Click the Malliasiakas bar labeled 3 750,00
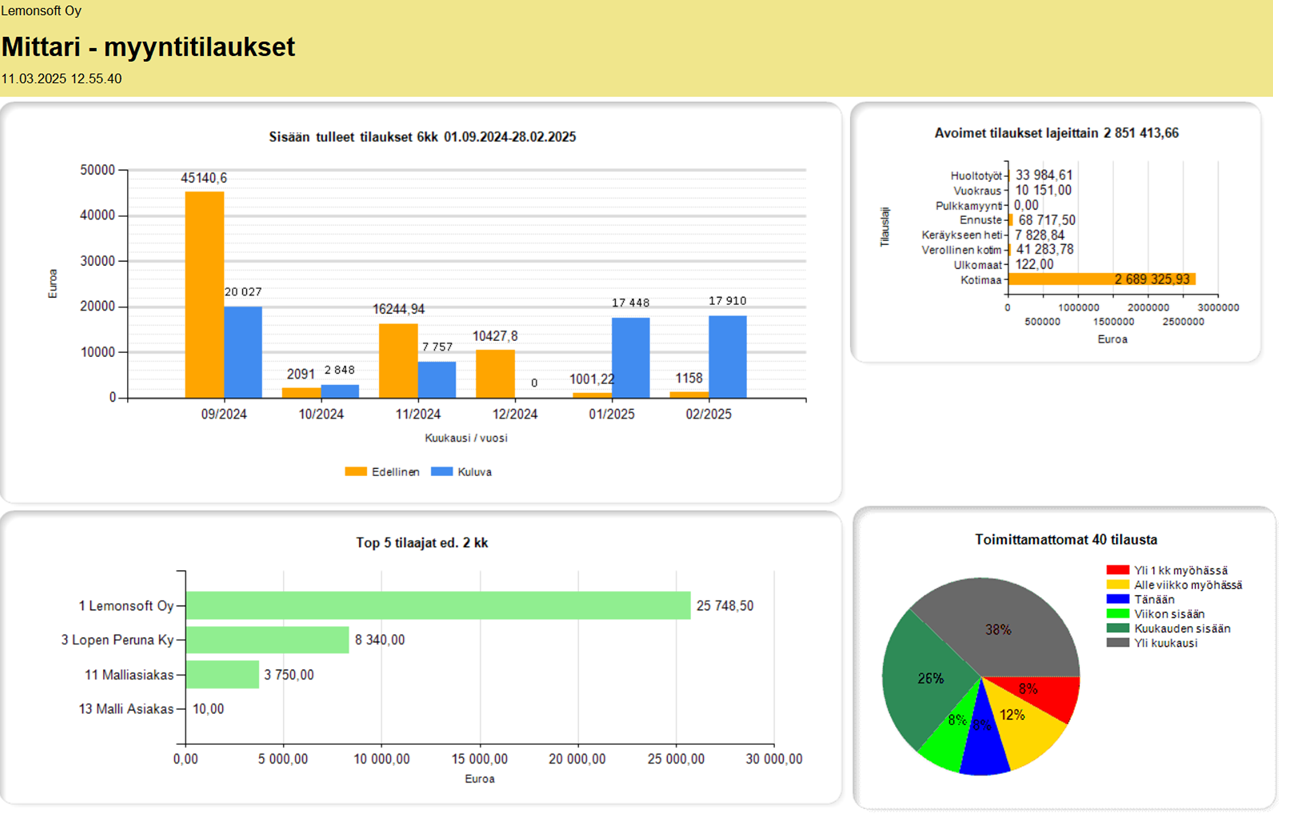This screenshot has width=1292, height=822. 222,674
